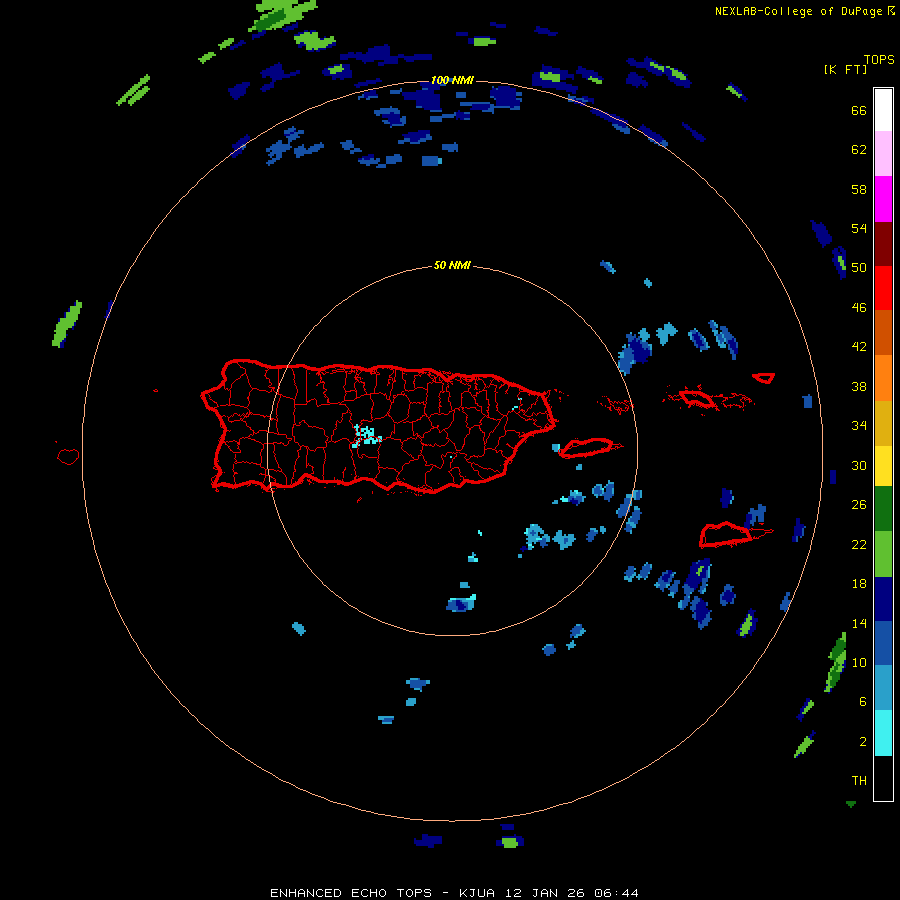
Task: Click the 50 NMI range ring label
Action: [452, 265]
